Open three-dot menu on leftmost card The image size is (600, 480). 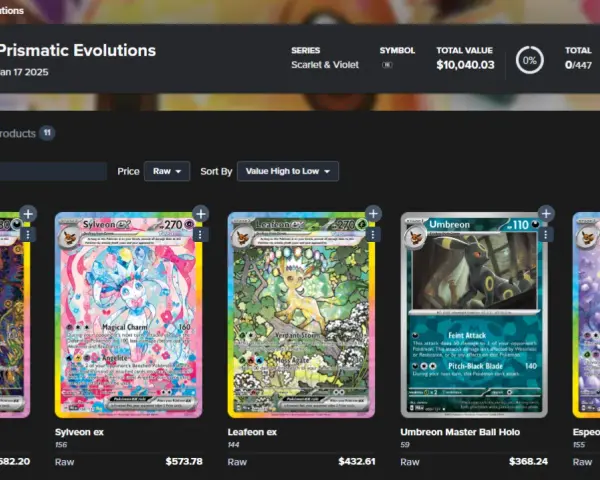[28, 235]
